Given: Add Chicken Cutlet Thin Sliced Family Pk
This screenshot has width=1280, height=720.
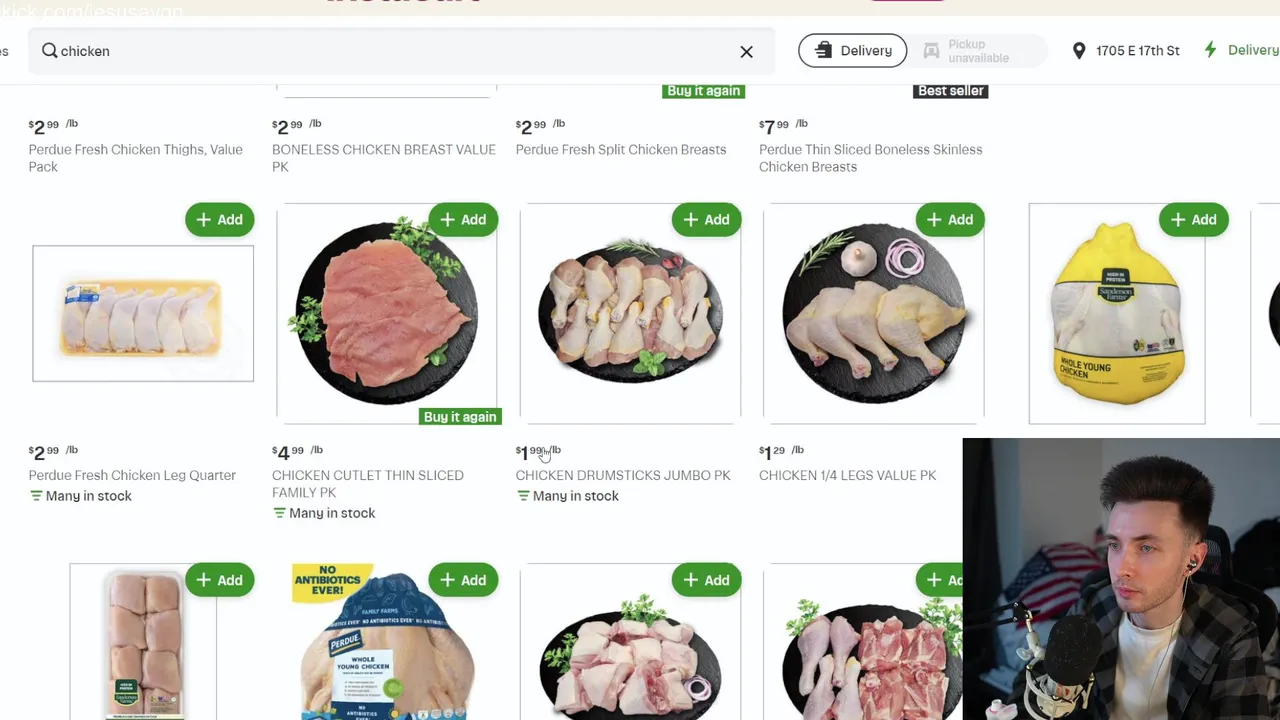Looking at the screenshot, I should pos(463,220).
